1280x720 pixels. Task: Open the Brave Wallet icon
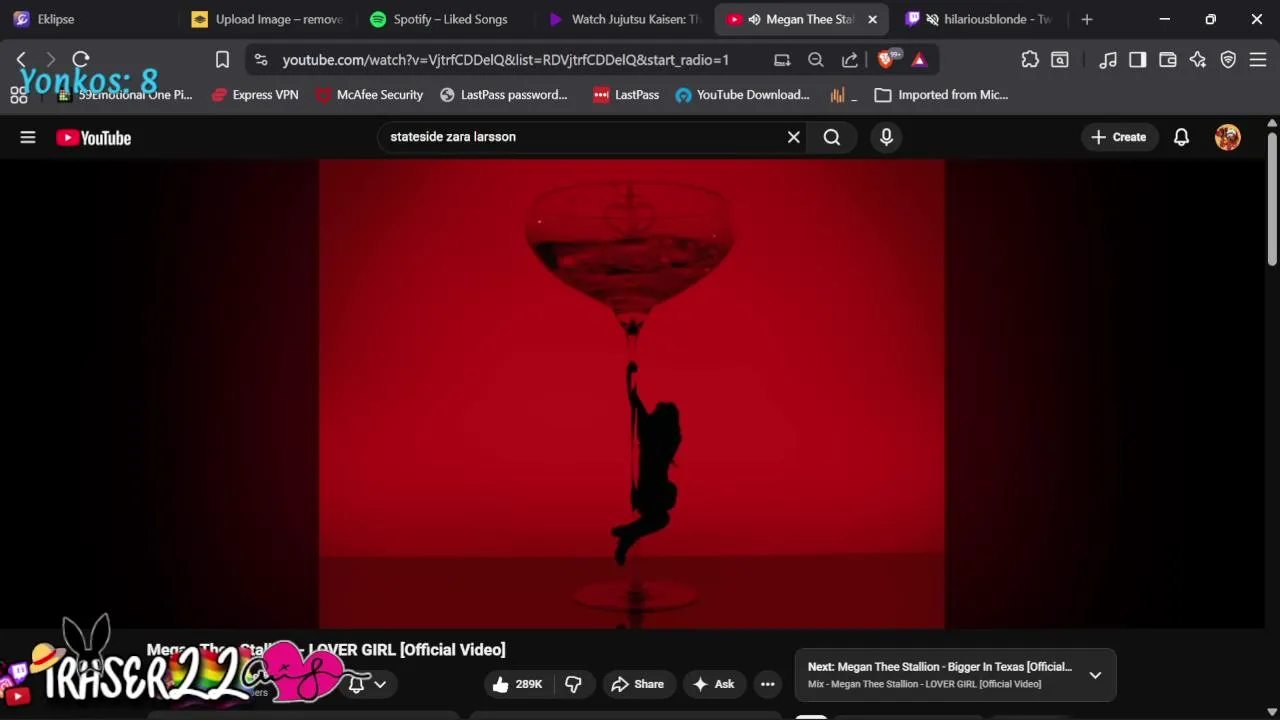click(1167, 60)
